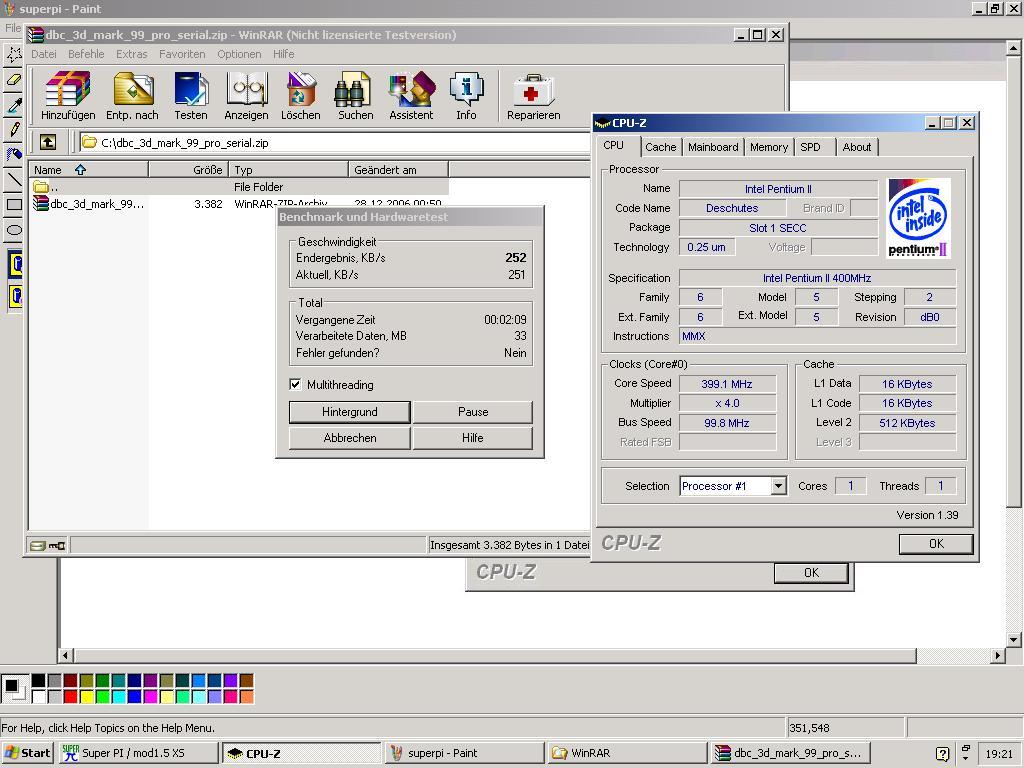Switch to the SPD tab

[810, 147]
